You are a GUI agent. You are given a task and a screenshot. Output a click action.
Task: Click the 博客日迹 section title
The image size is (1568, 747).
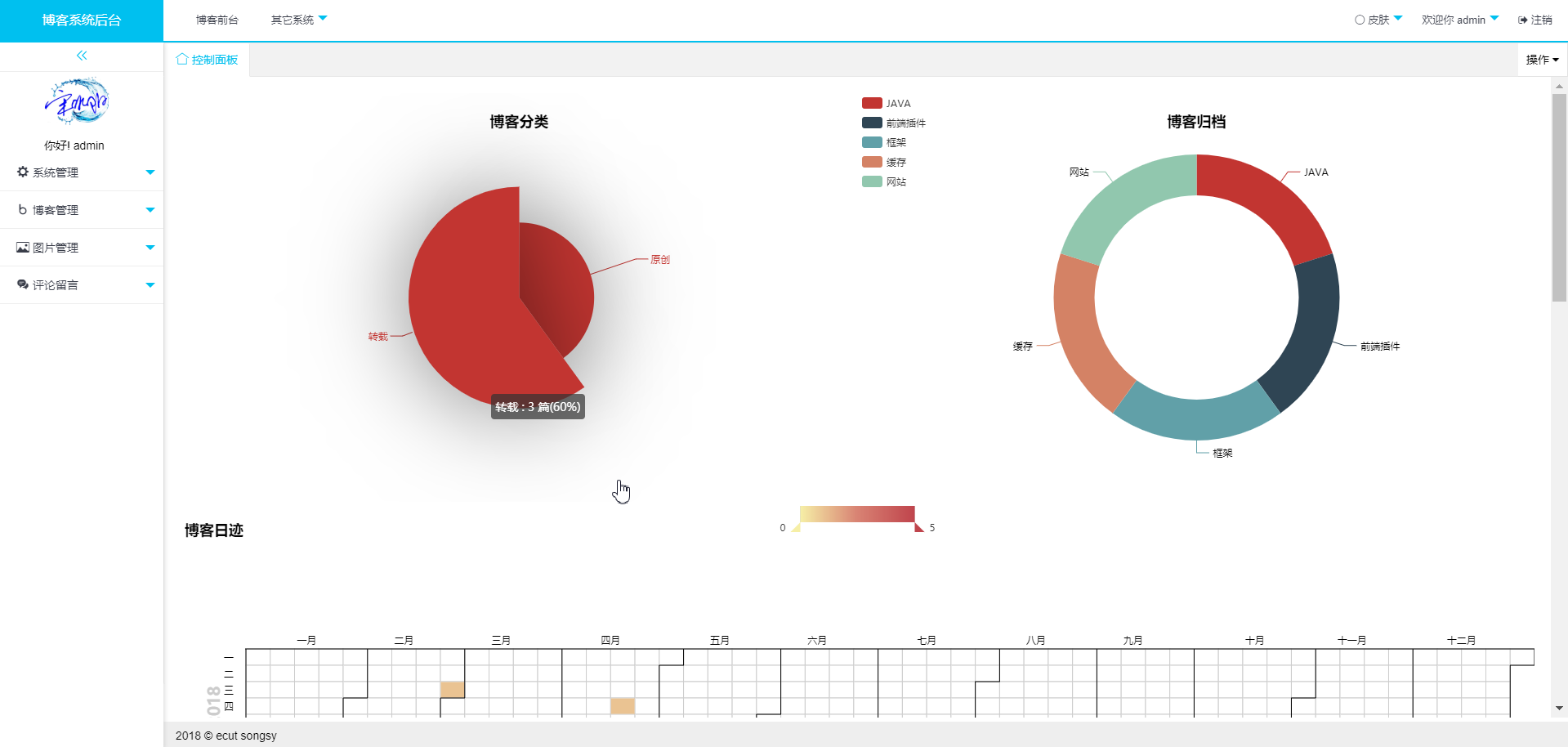click(x=214, y=530)
